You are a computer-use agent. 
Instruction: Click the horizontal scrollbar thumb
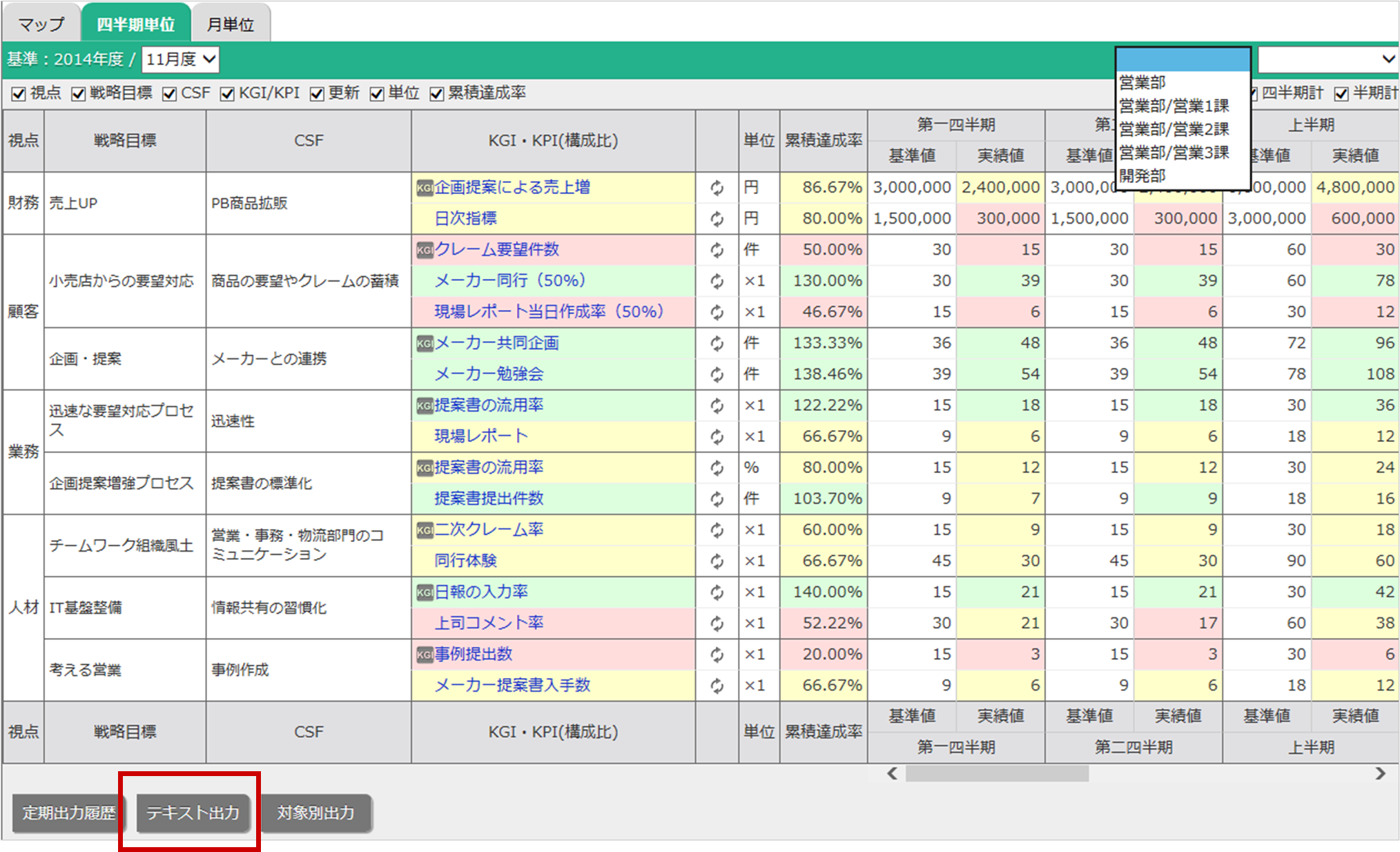point(997,773)
